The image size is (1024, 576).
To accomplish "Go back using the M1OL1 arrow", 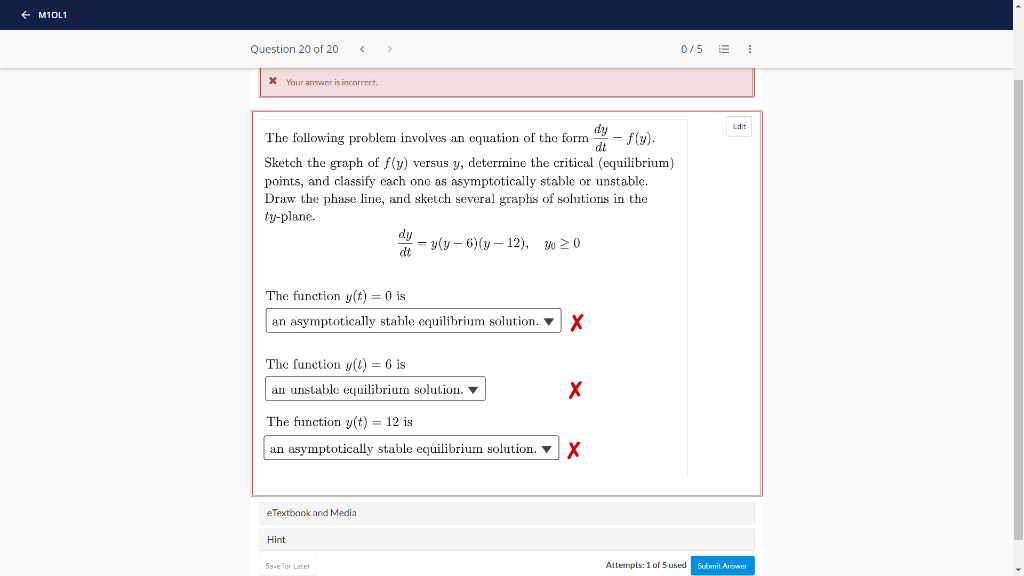I will (25, 15).
